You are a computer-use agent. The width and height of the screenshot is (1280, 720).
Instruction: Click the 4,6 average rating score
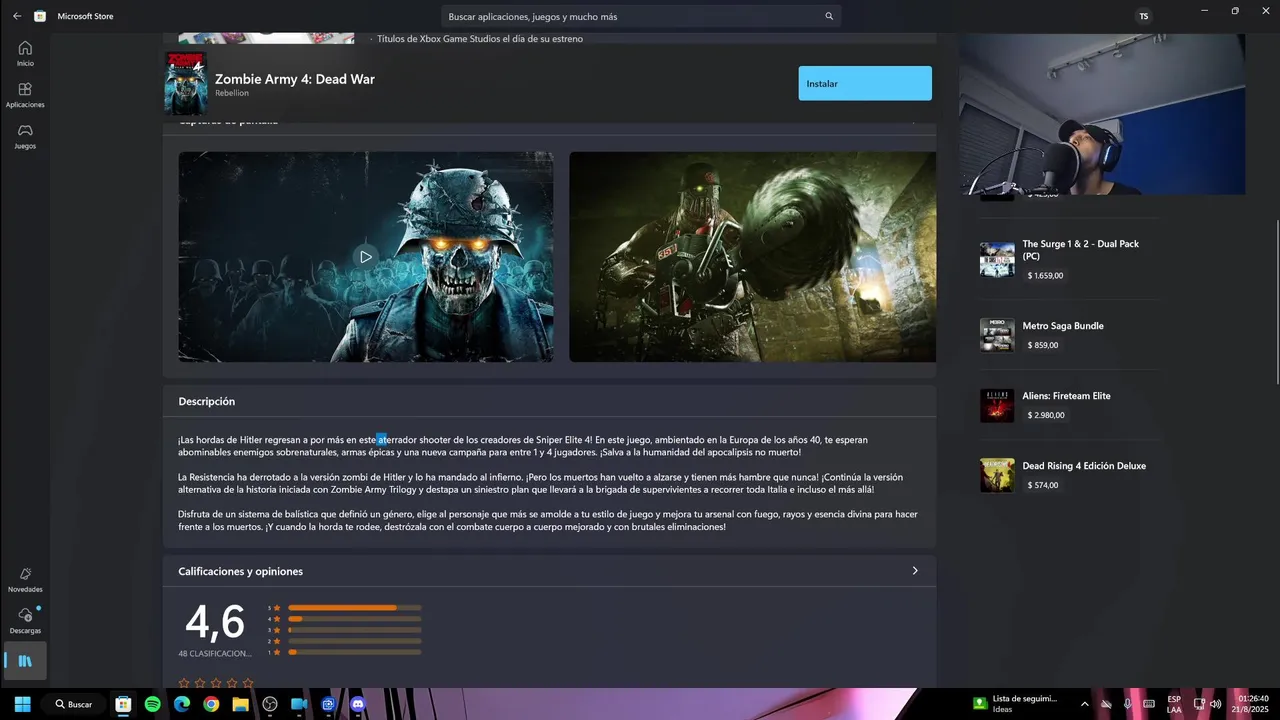point(215,622)
